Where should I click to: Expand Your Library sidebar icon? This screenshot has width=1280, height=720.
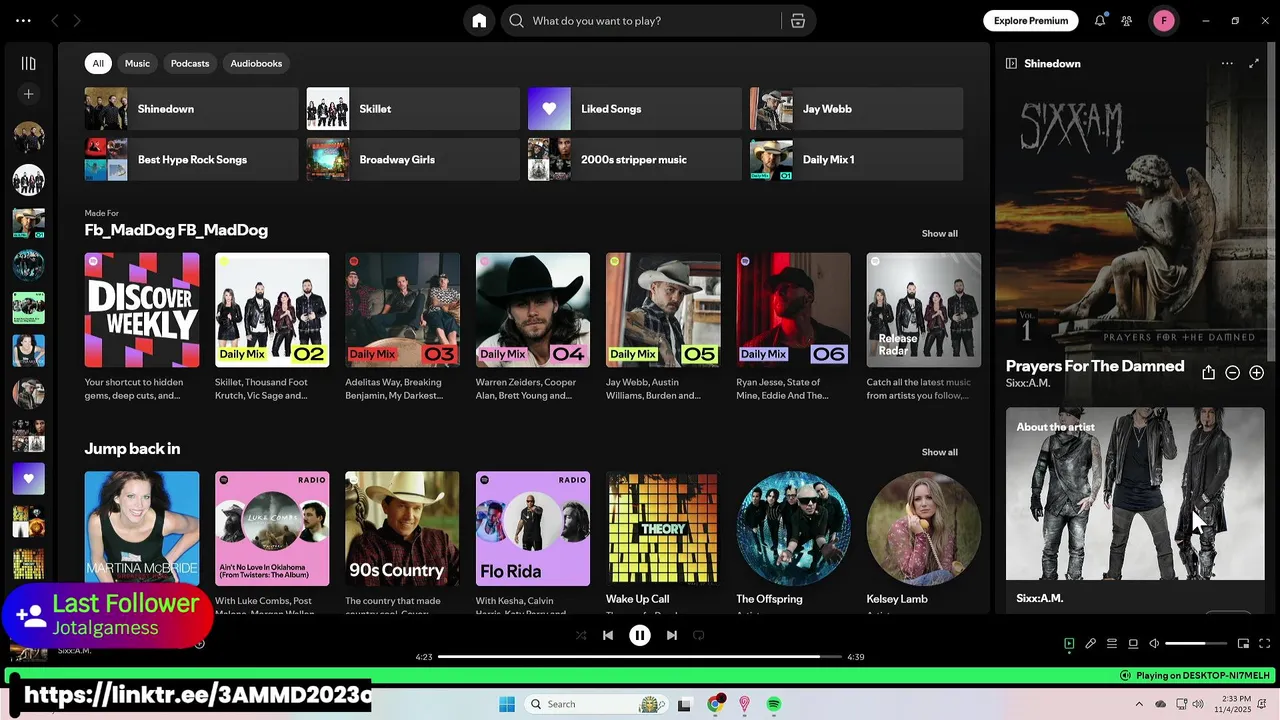click(x=28, y=63)
